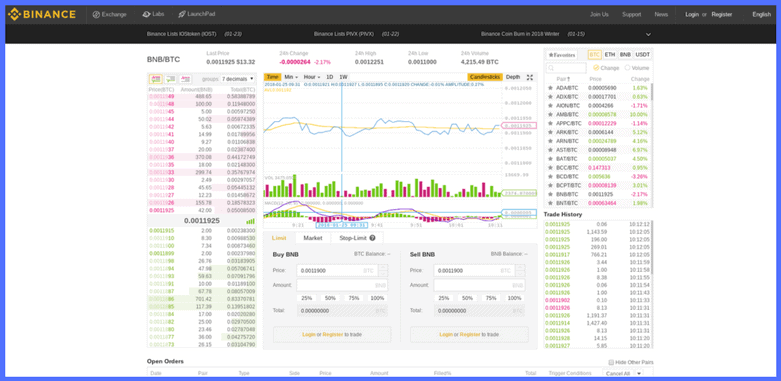781x381 pixels.
Task: Set Buy amount to 25%
Action: pos(306,298)
